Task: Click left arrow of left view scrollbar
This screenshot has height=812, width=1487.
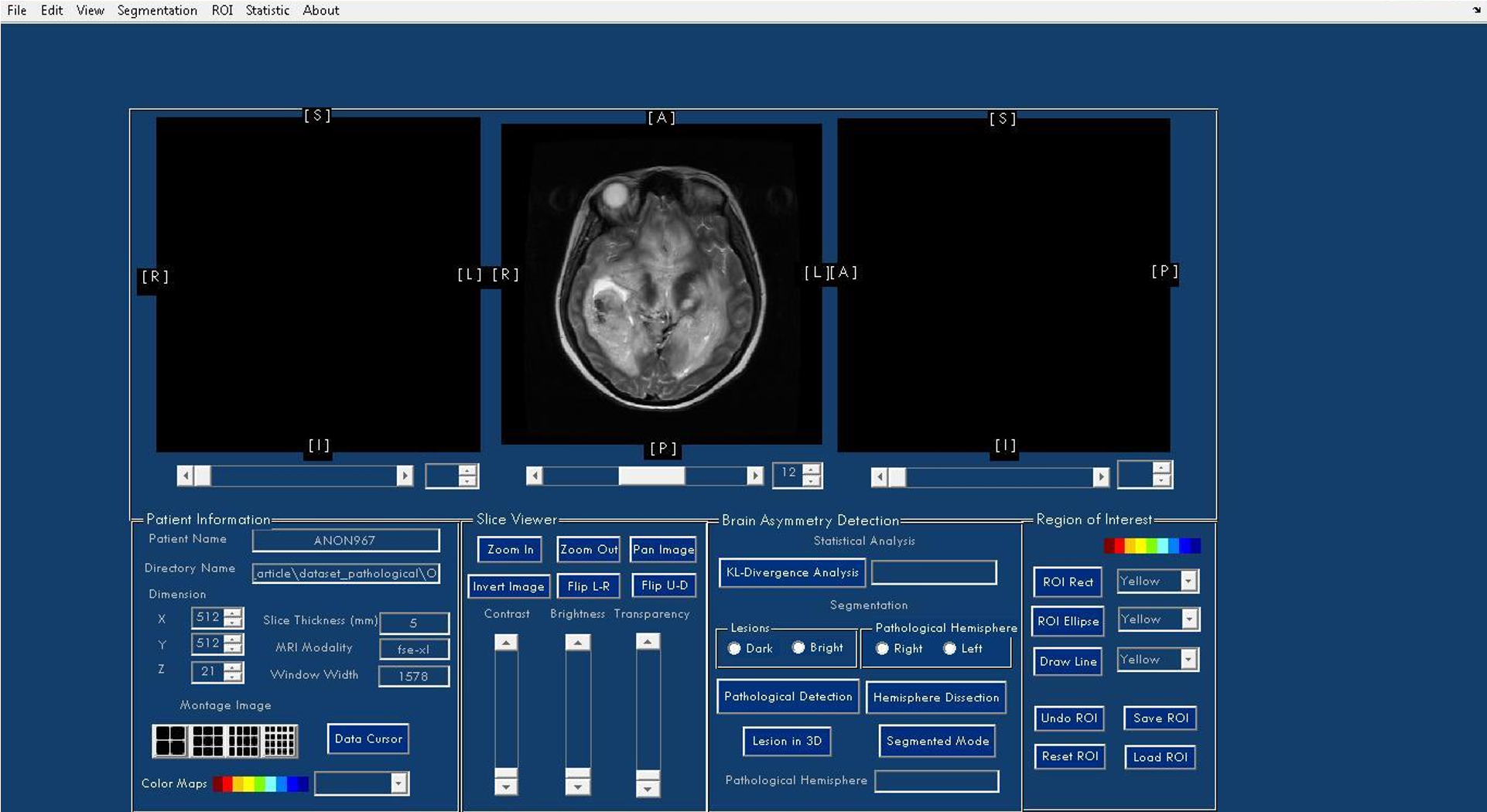Action: tap(185, 476)
